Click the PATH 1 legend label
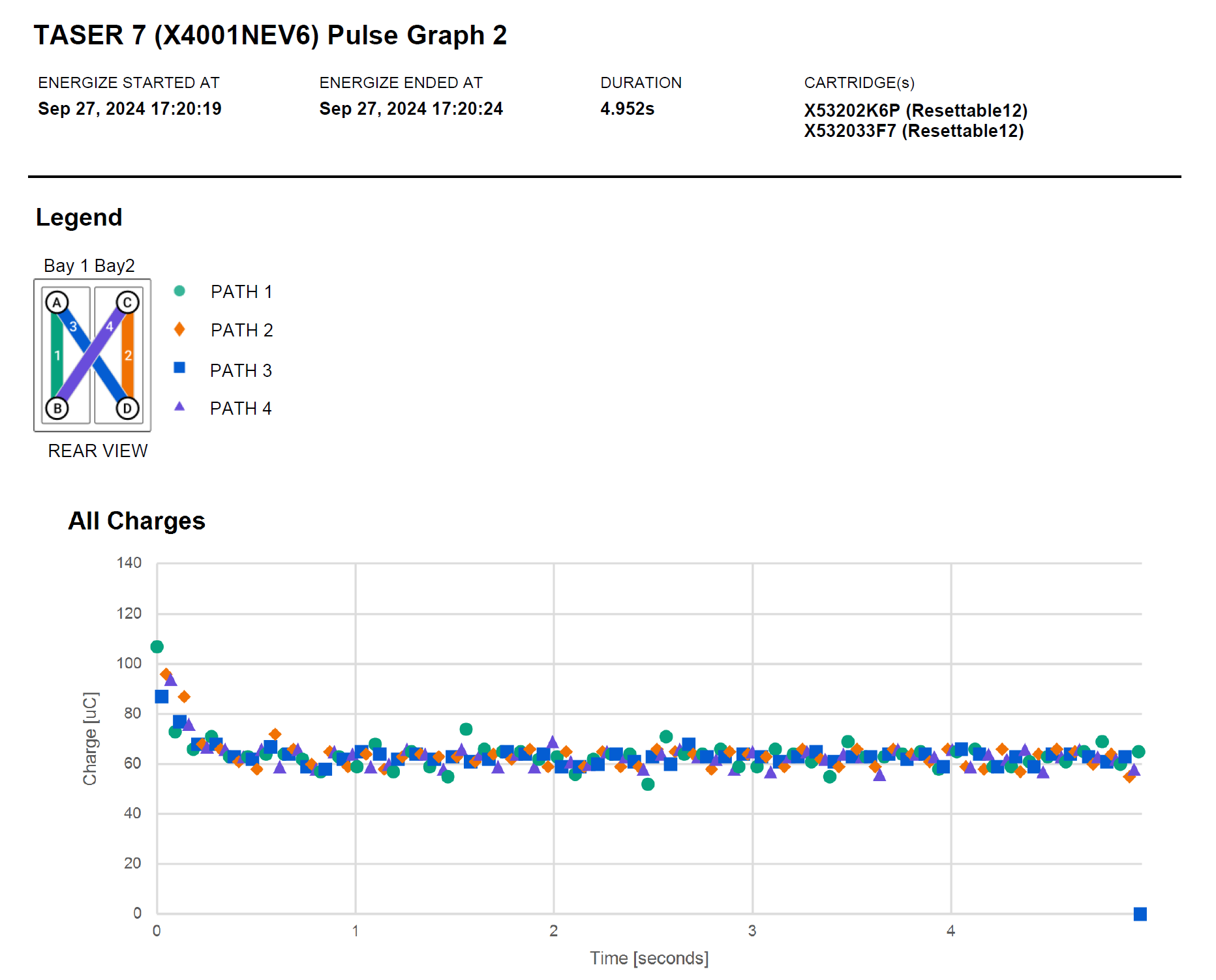 [241, 292]
